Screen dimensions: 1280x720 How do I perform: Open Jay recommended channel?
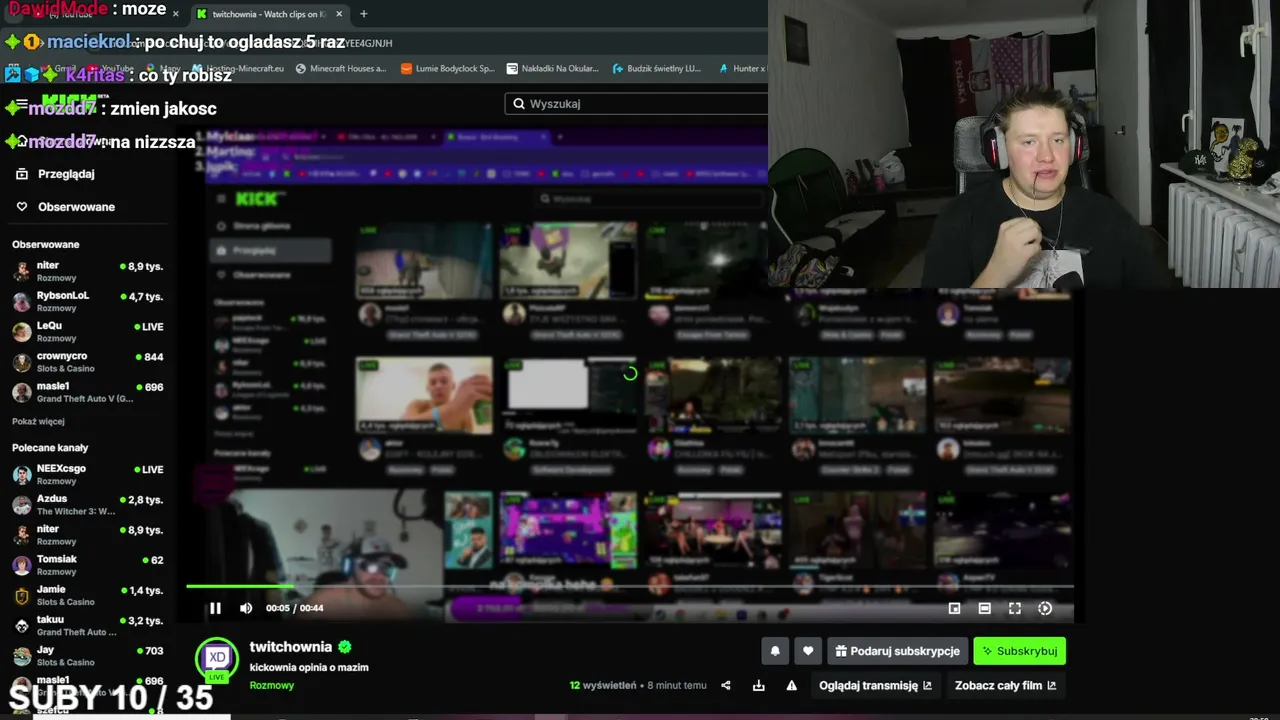tap(87, 655)
